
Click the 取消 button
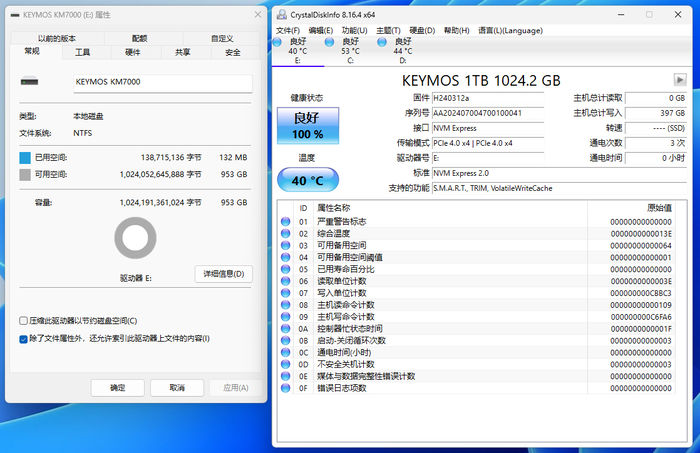(177, 387)
